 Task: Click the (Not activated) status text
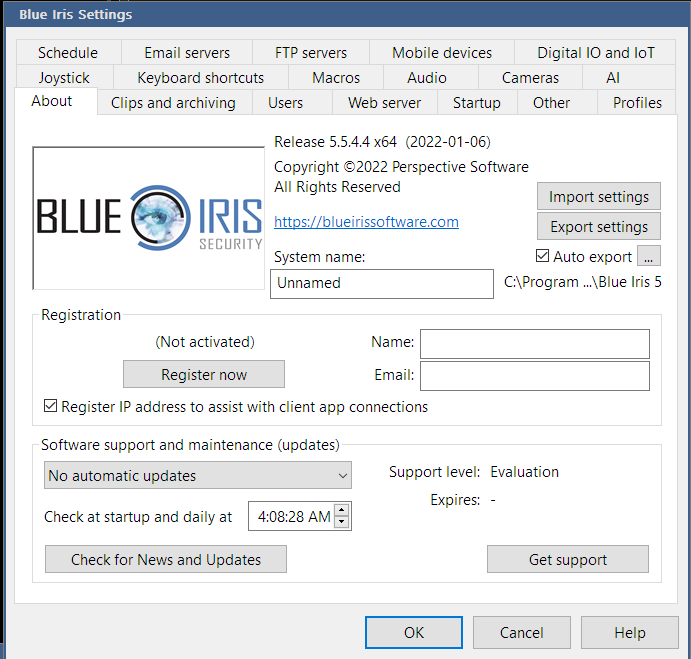pyautogui.click(x=205, y=342)
